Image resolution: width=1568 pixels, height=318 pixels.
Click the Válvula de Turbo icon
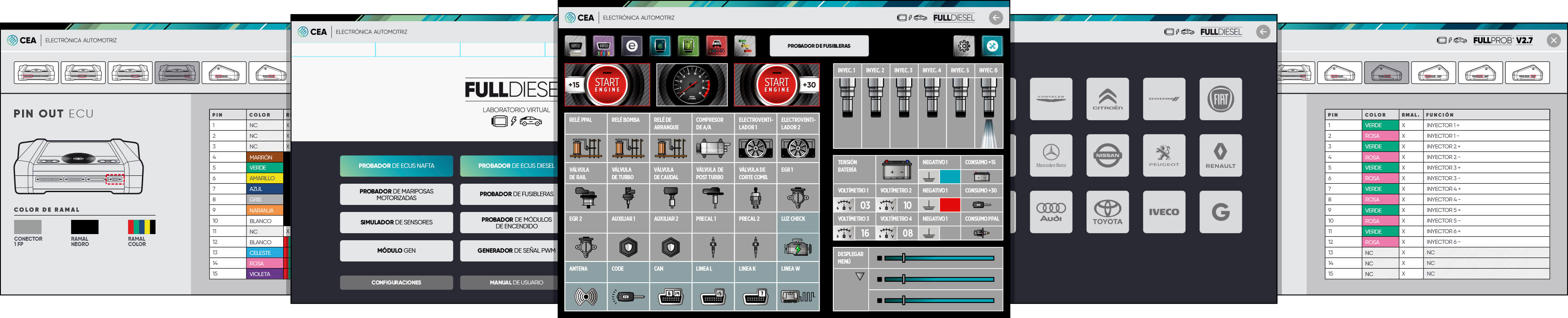[x=628, y=197]
